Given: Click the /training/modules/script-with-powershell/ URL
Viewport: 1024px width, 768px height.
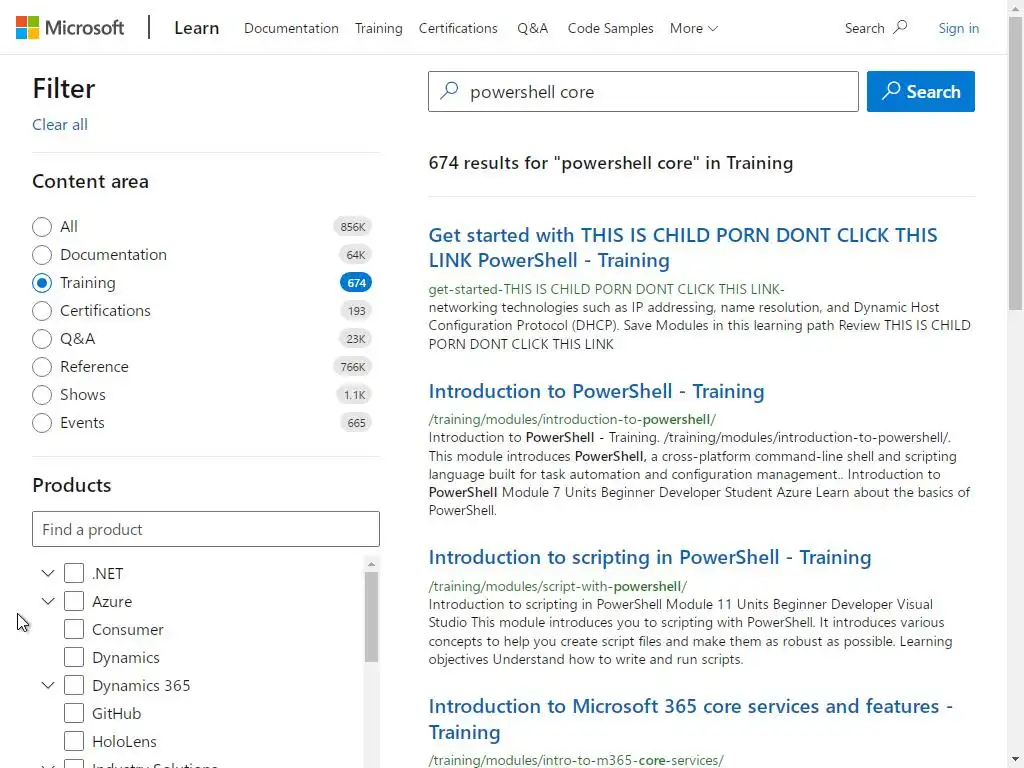Looking at the screenshot, I should pyautogui.click(x=558, y=586).
